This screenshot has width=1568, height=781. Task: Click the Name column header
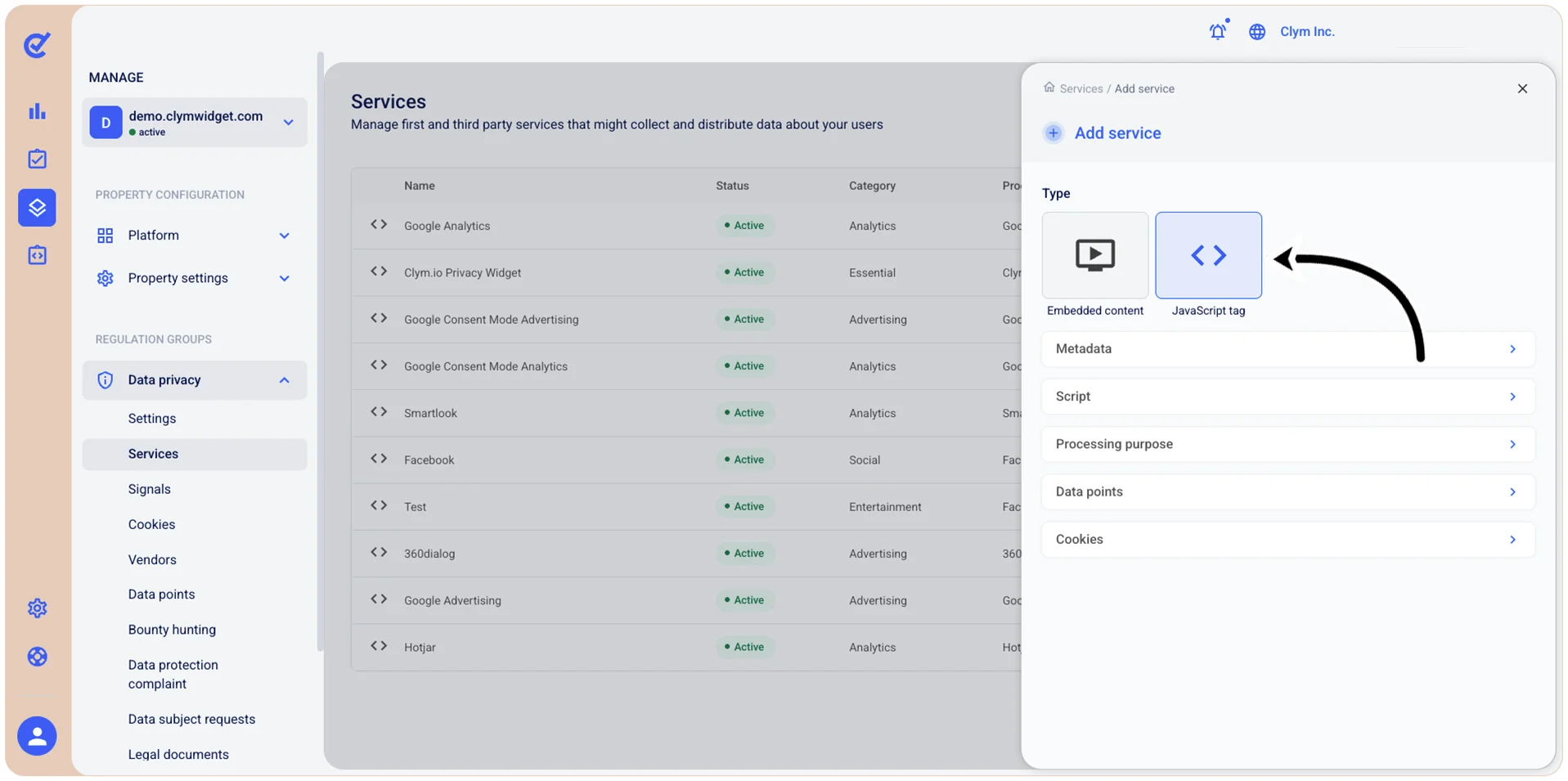coord(420,186)
